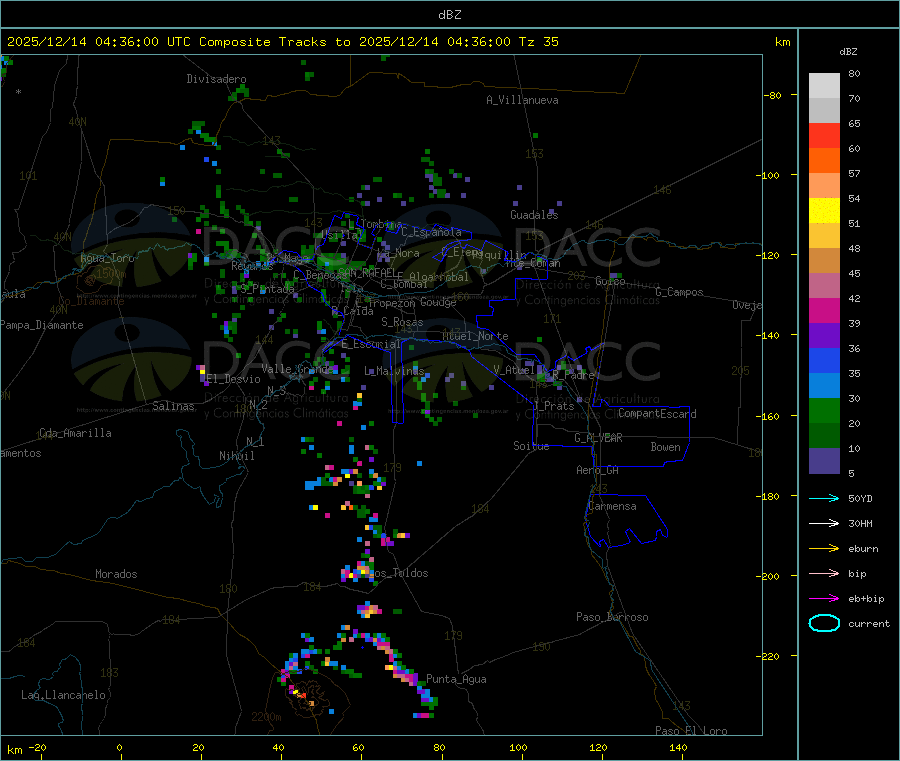The image size is (900, 761).
Task: Click the 80 dBZ light gray swatch
Action: coord(824,86)
